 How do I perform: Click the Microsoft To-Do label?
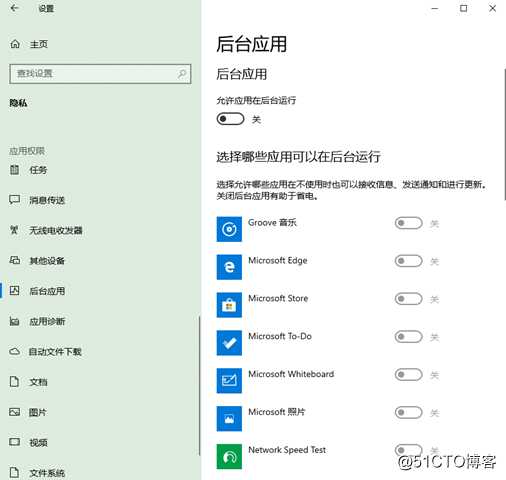pyautogui.click(x=280, y=336)
